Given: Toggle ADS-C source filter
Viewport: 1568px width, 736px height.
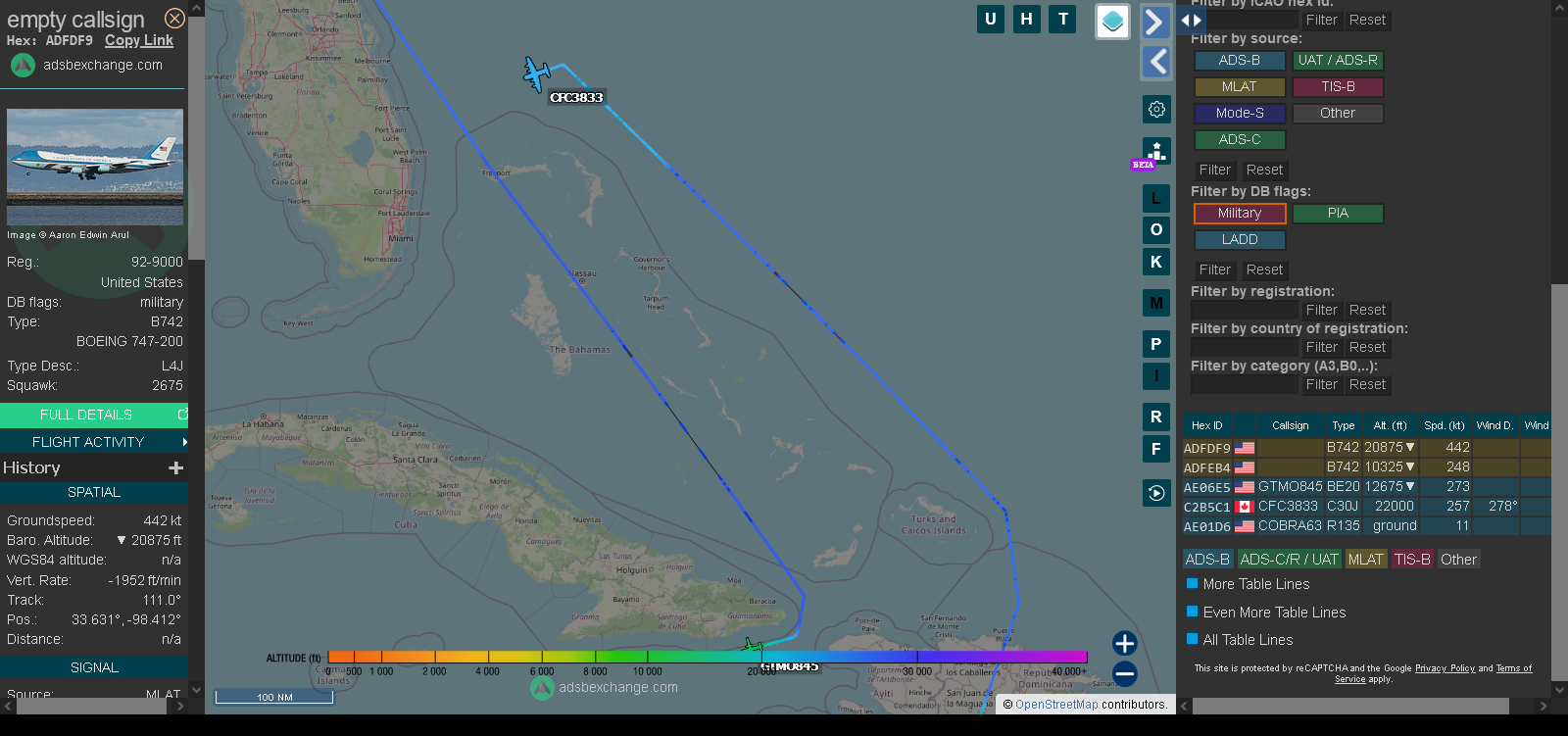Looking at the screenshot, I should pos(1240,140).
